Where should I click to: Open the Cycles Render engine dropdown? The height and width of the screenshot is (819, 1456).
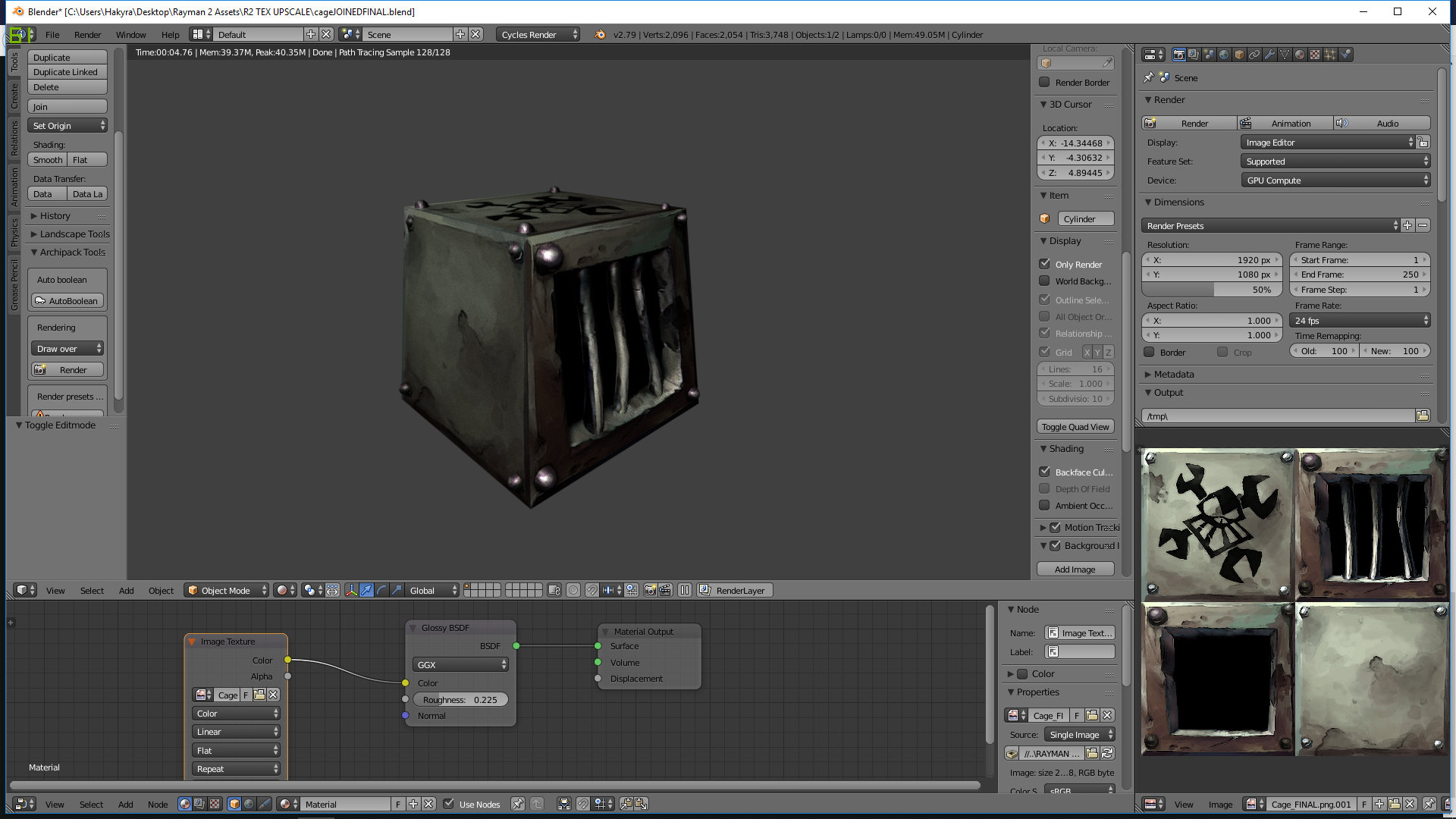[538, 35]
